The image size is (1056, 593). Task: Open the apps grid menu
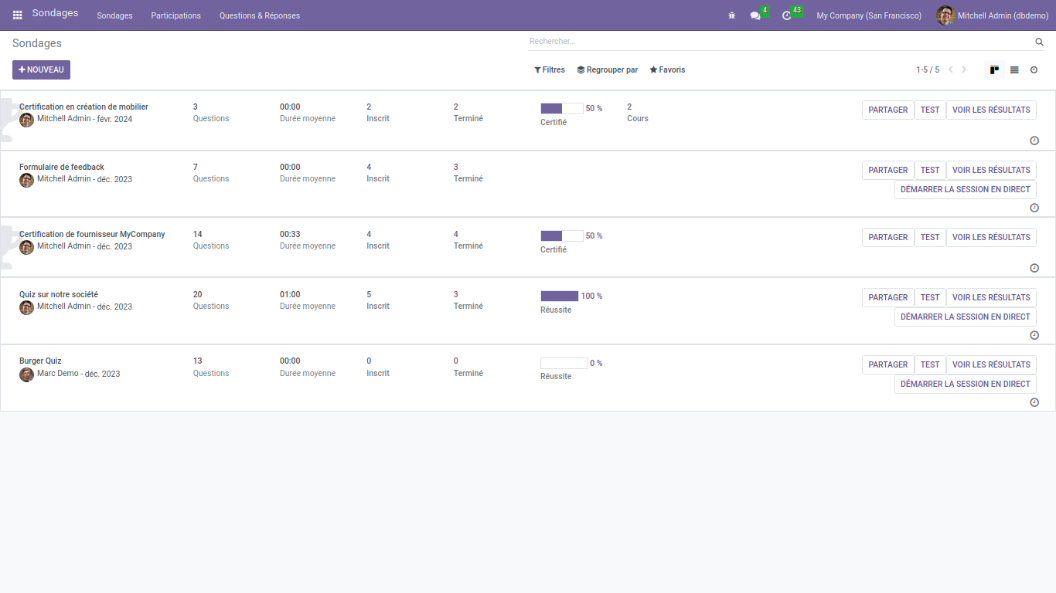[17, 15]
